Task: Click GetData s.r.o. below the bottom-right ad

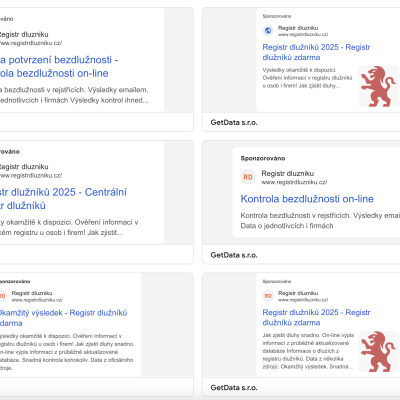Action: click(234, 388)
